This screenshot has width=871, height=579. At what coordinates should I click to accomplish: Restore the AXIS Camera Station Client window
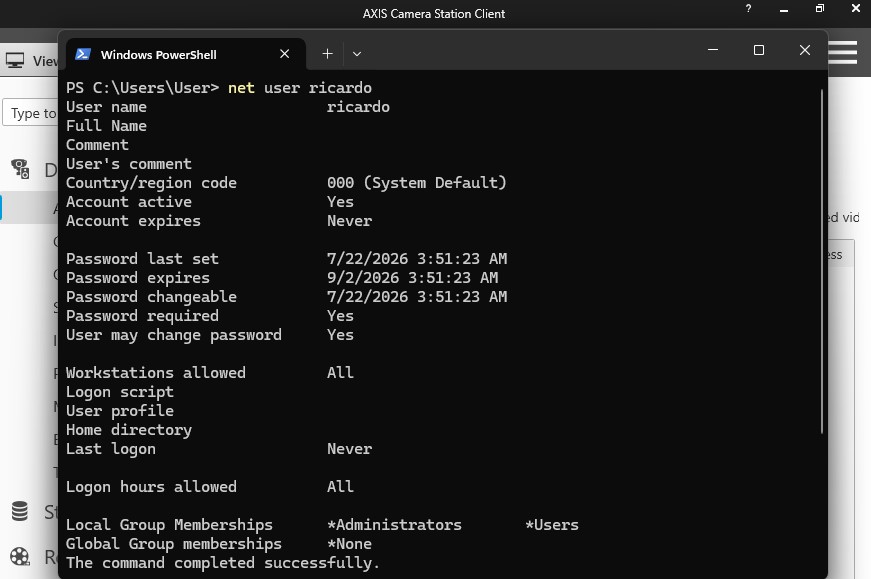pyautogui.click(x=820, y=8)
